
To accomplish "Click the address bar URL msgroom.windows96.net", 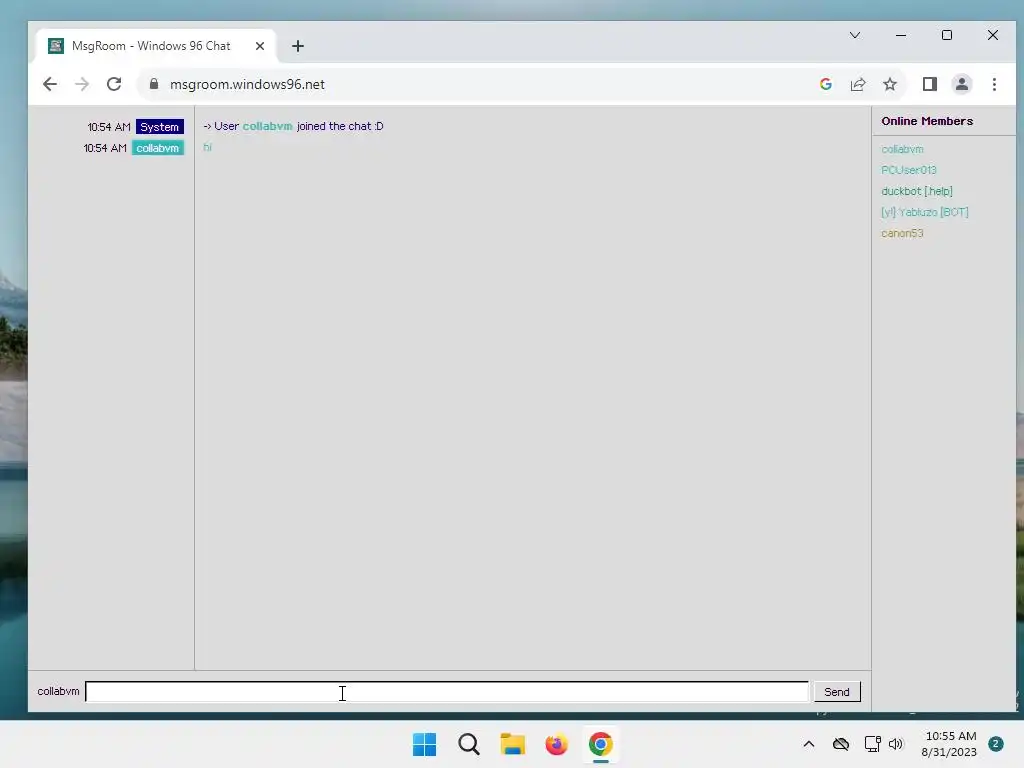I will coord(247,84).
